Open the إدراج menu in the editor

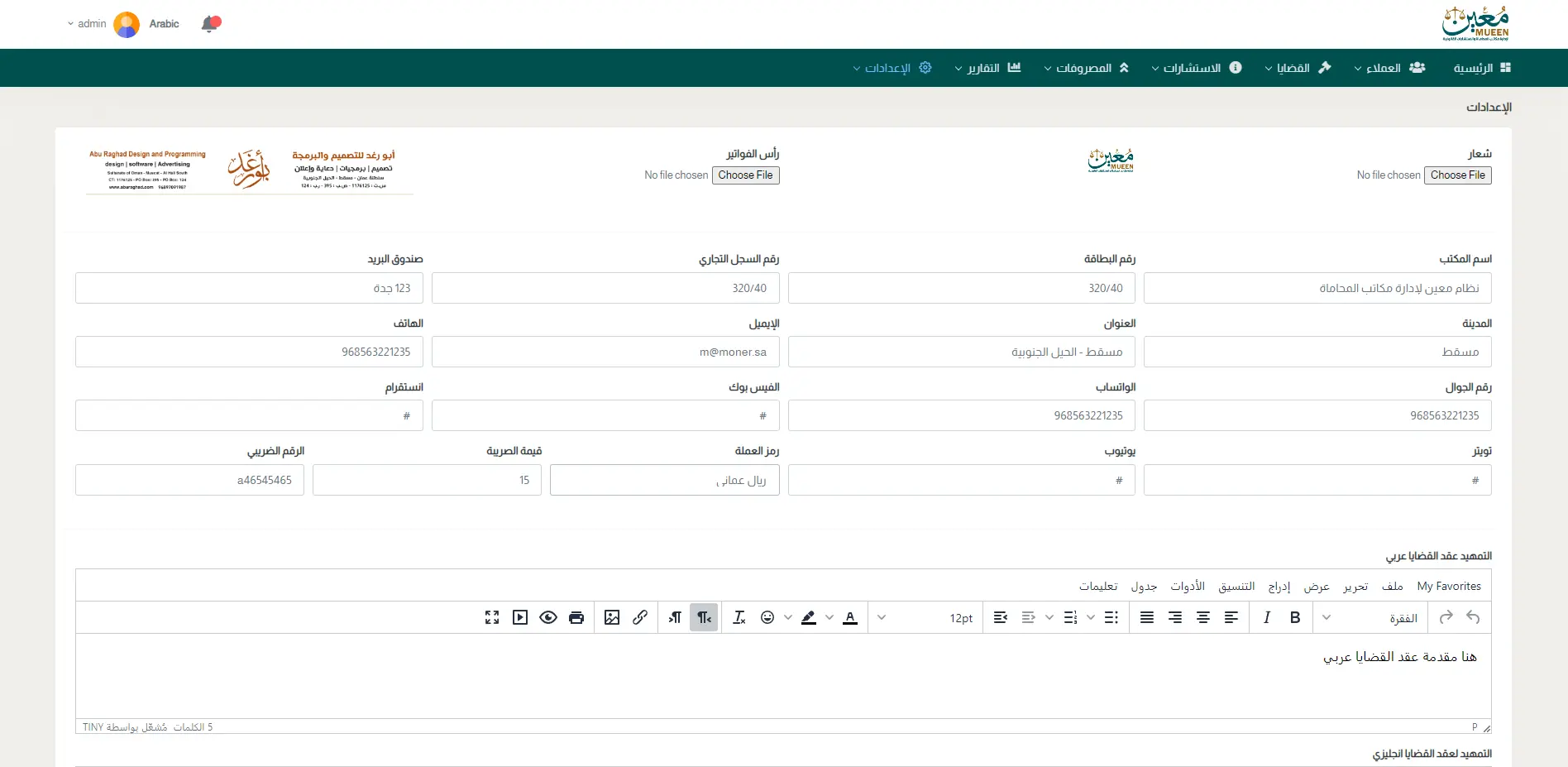pyautogui.click(x=1279, y=586)
